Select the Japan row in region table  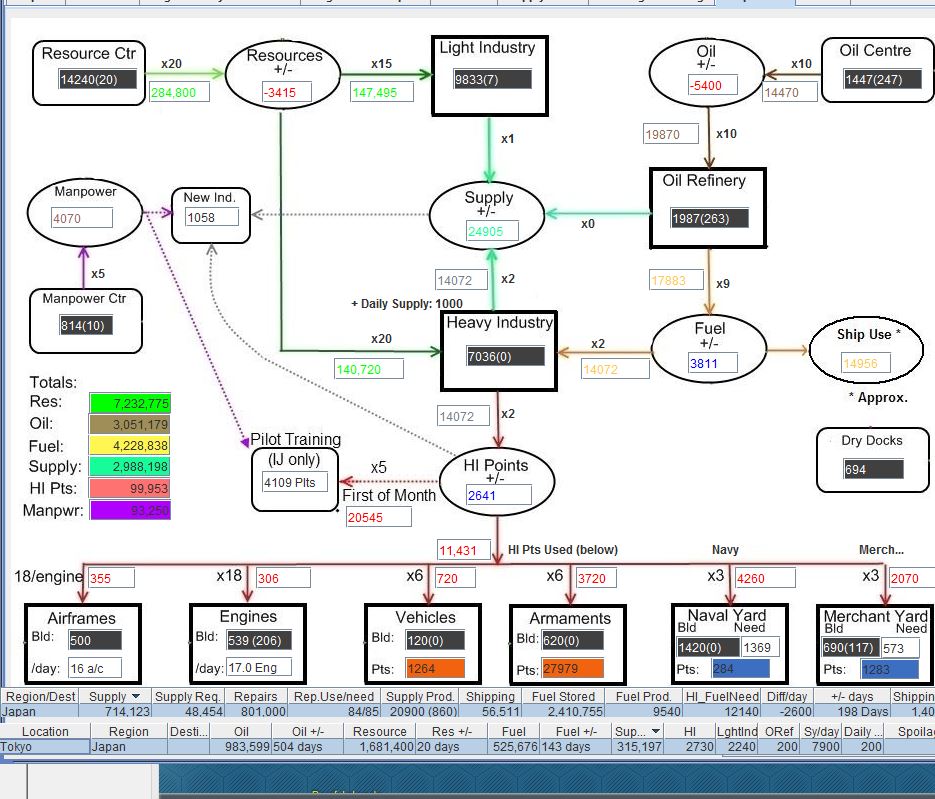click(x=468, y=711)
